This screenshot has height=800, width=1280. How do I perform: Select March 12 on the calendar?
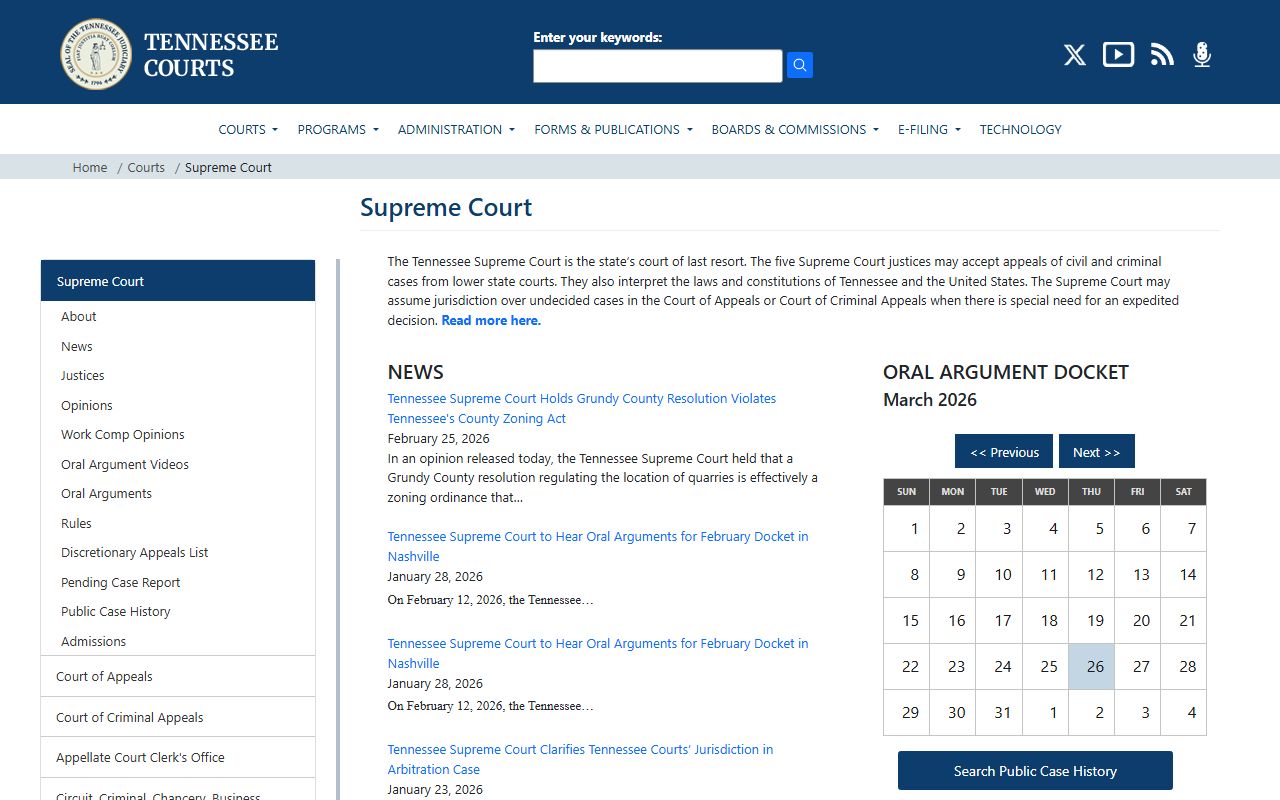(x=1092, y=574)
